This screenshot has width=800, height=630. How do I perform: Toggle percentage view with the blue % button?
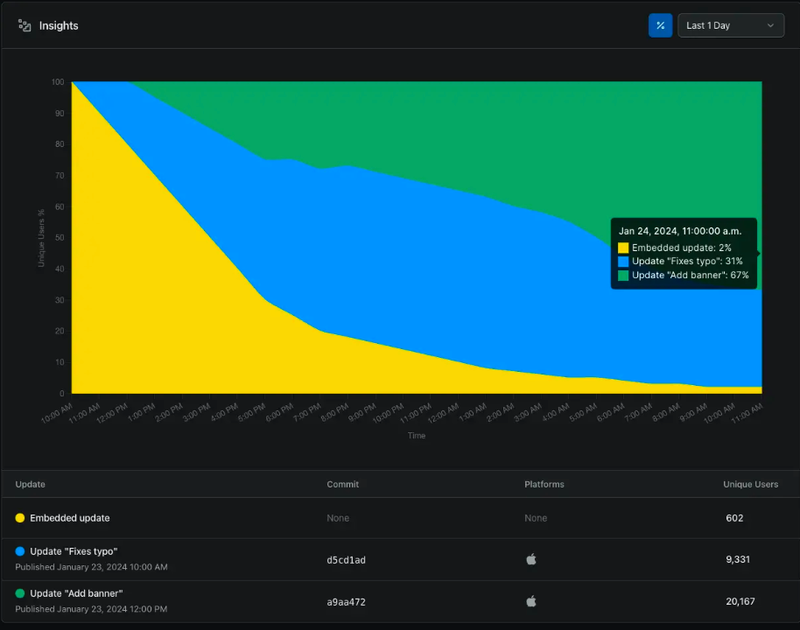click(660, 25)
